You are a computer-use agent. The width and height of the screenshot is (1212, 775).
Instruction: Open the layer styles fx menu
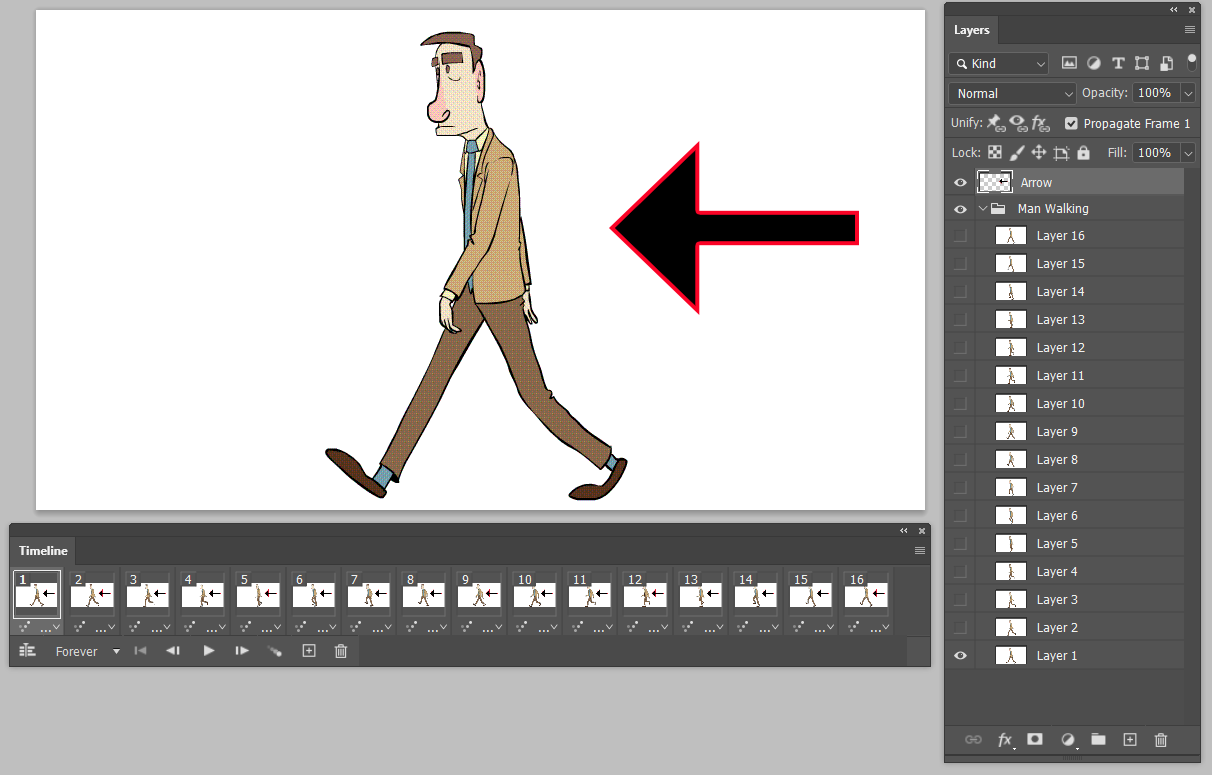tap(1005, 740)
